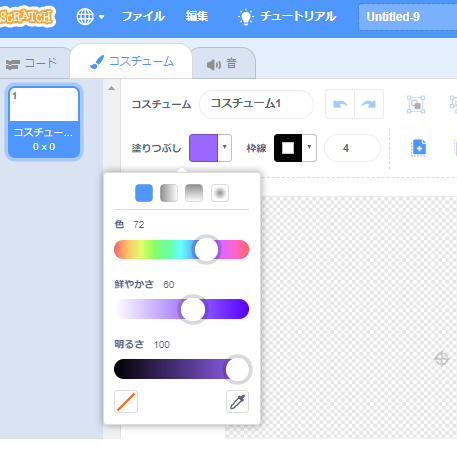Select radial gradient fill mode

220,193
